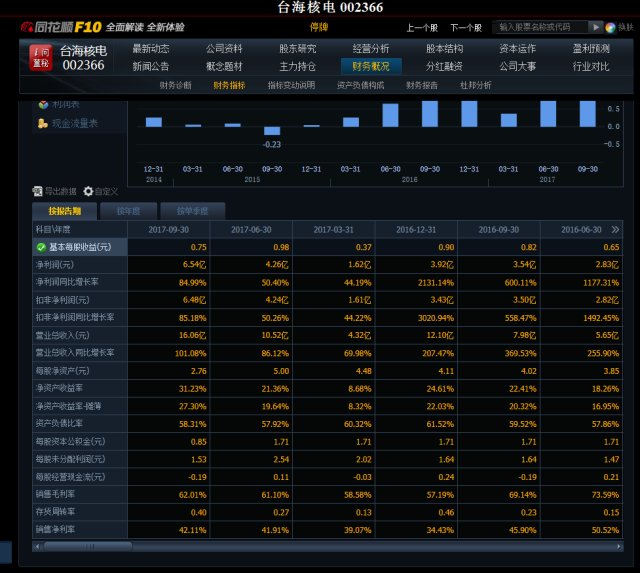The height and width of the screenshot is (573, 640).
Task: Switch to 杜邦分析 sub-tab
Action: (476, 85)
